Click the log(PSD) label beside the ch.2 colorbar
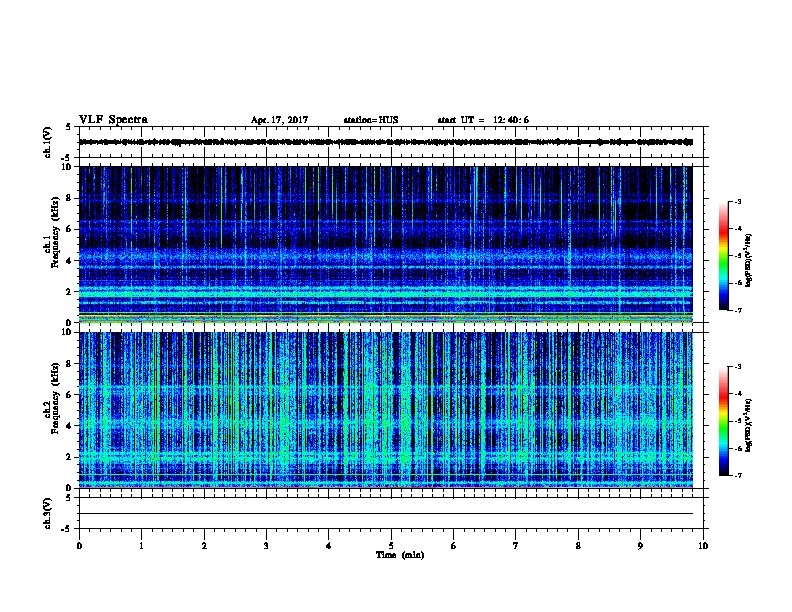Image resolution: width=792 pixels, height=612 pixels. point(749,425)
